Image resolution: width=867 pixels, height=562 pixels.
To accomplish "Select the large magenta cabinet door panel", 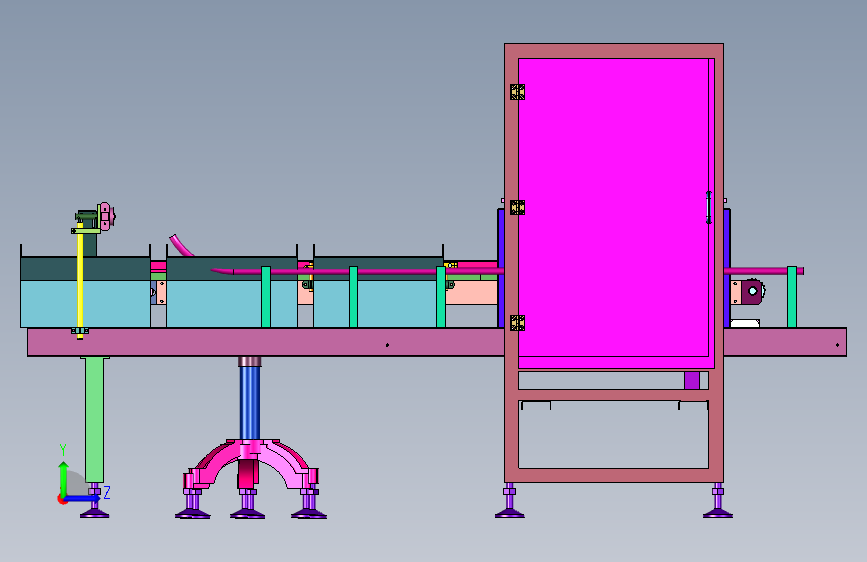I will pyautogui.click(x=613, y=207).
